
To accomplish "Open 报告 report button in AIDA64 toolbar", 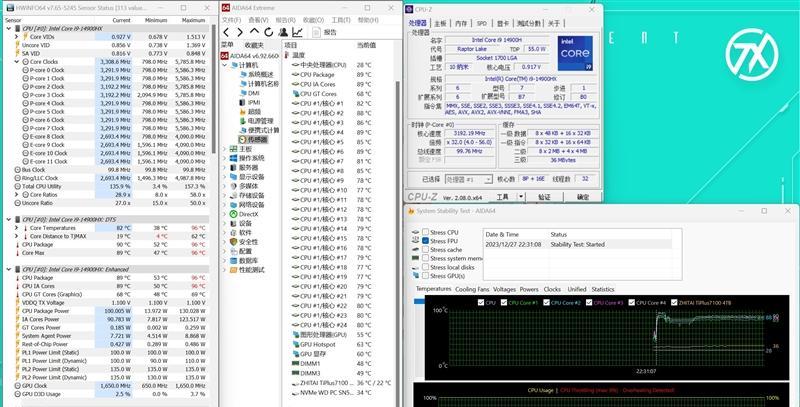I will [x=324, y=33].
